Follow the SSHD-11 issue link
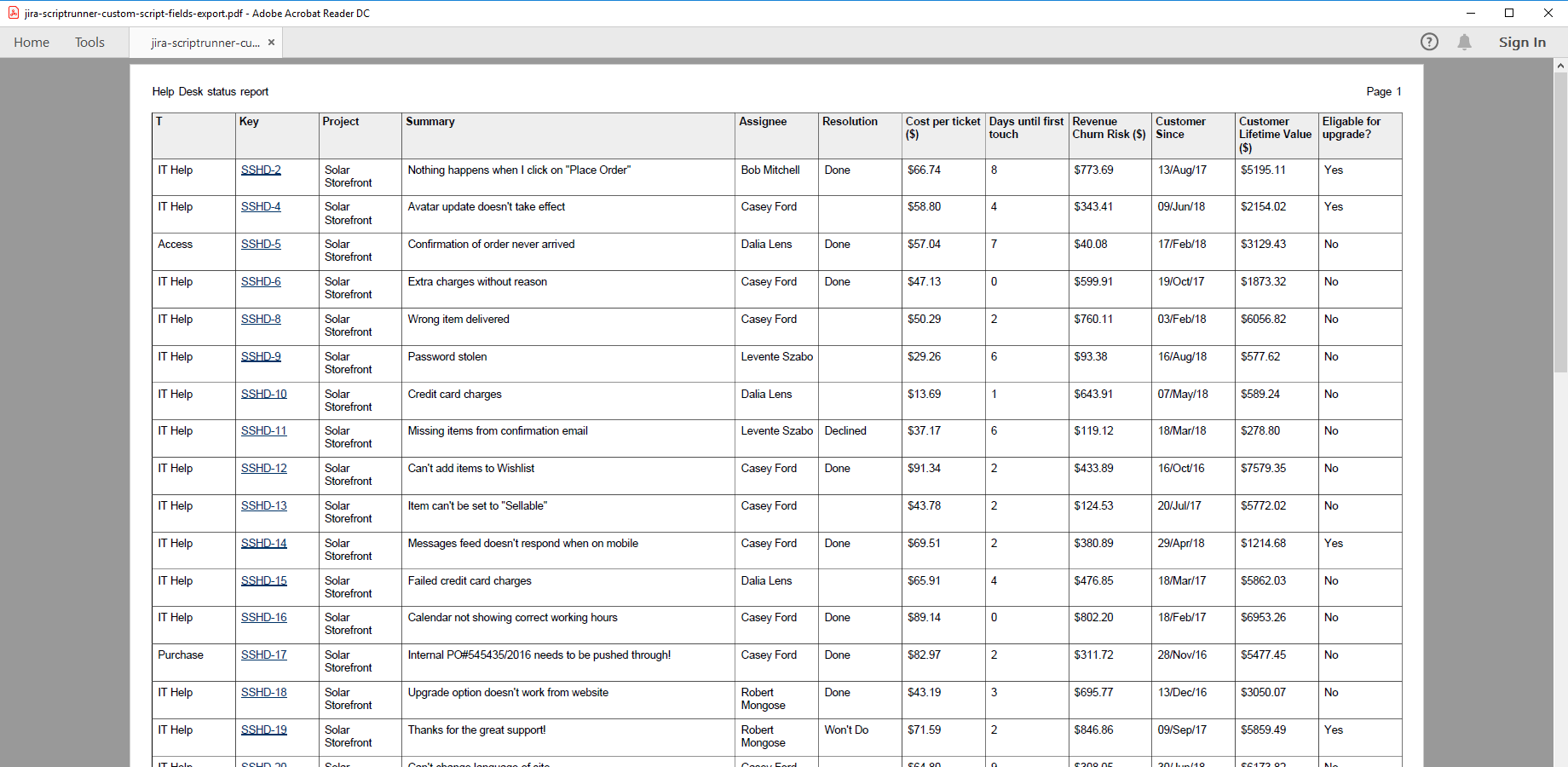1568x767 pixels. (x=263, y=431)
